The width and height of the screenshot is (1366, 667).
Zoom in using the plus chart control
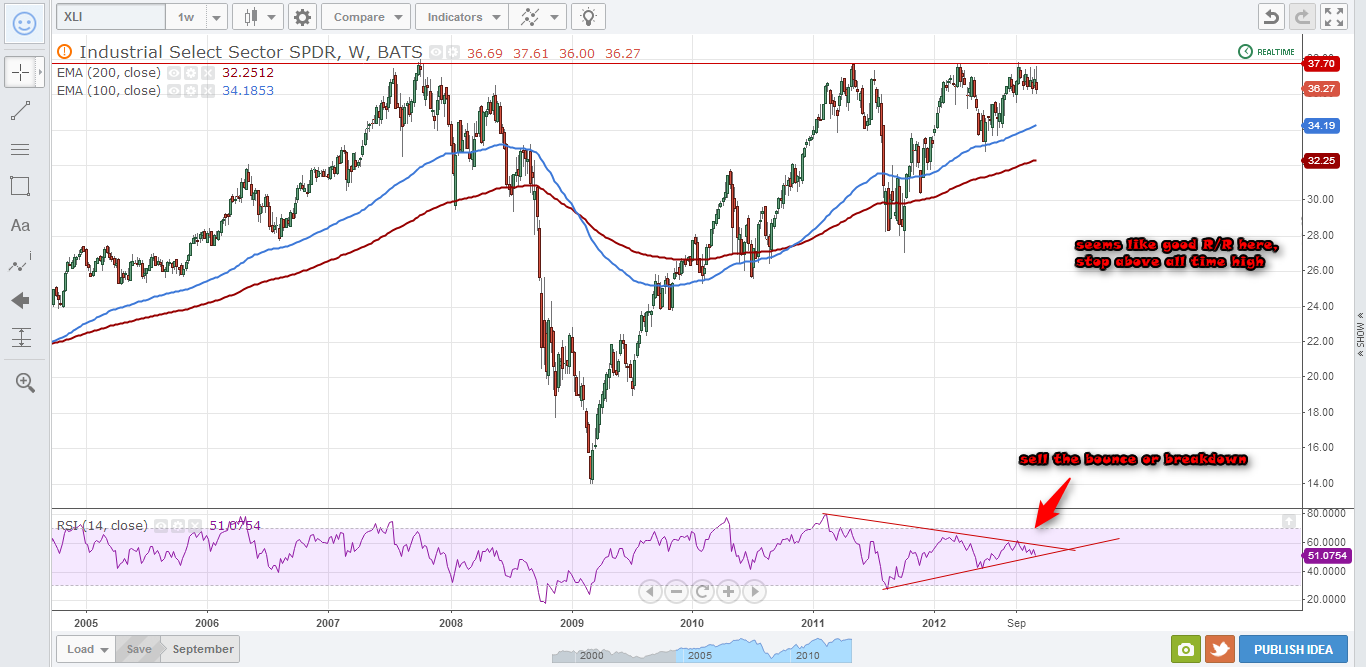pos(728,591)
